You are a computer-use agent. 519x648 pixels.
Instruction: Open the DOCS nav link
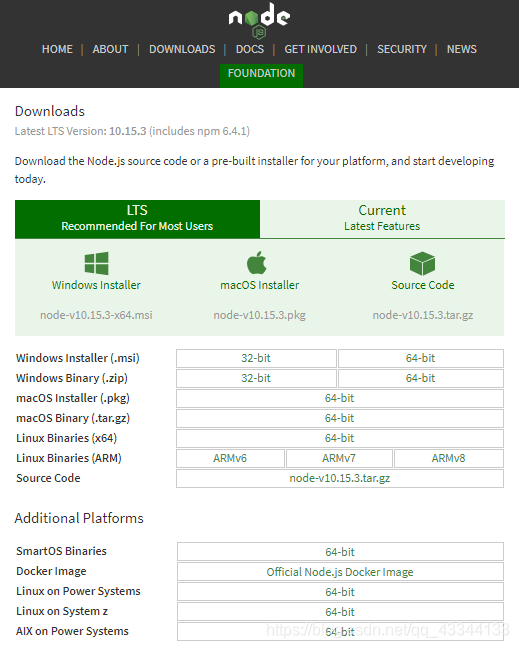click(x=250, y=49)
